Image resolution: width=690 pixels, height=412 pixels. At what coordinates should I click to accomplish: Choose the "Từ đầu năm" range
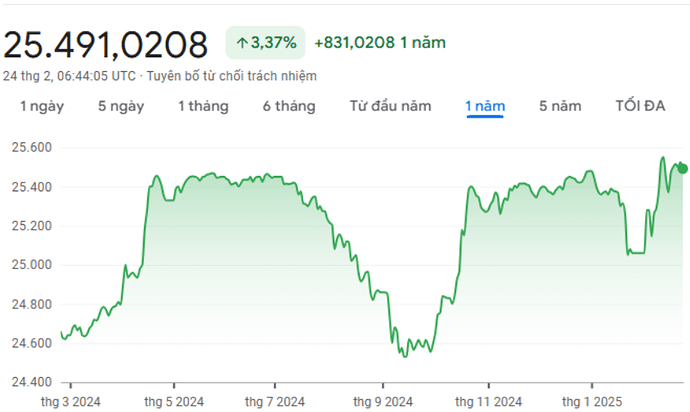pyautogui.click(x=390, y=106)
